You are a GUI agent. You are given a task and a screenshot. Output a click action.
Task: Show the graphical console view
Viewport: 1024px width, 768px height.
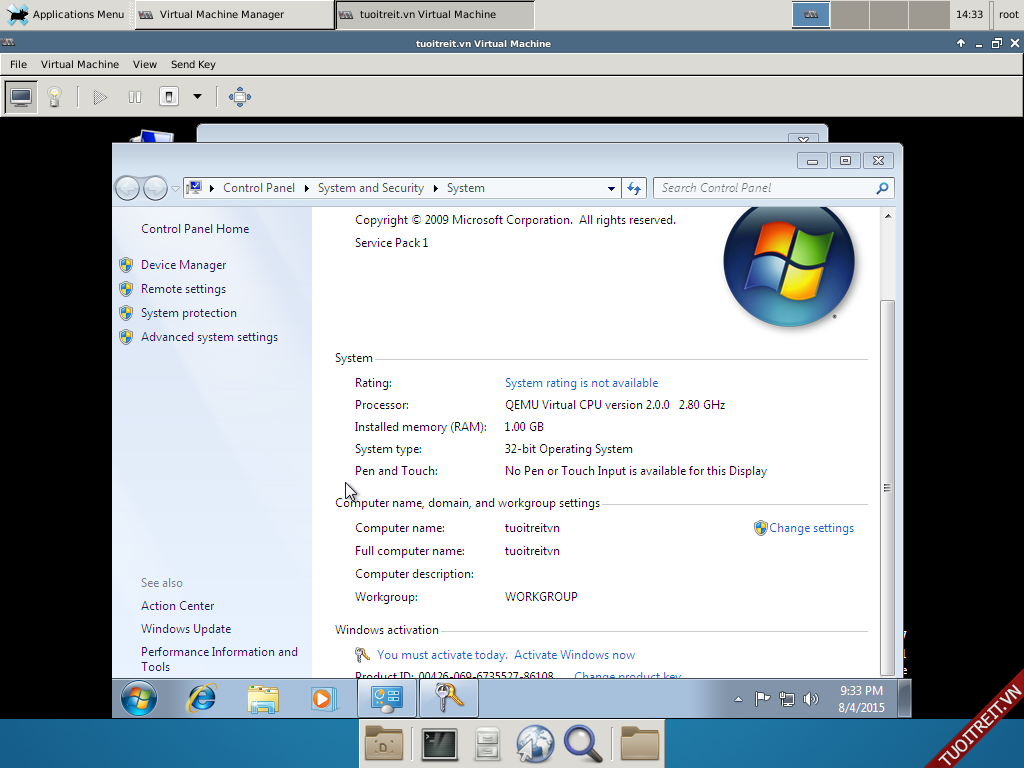(x=21, y=97)
